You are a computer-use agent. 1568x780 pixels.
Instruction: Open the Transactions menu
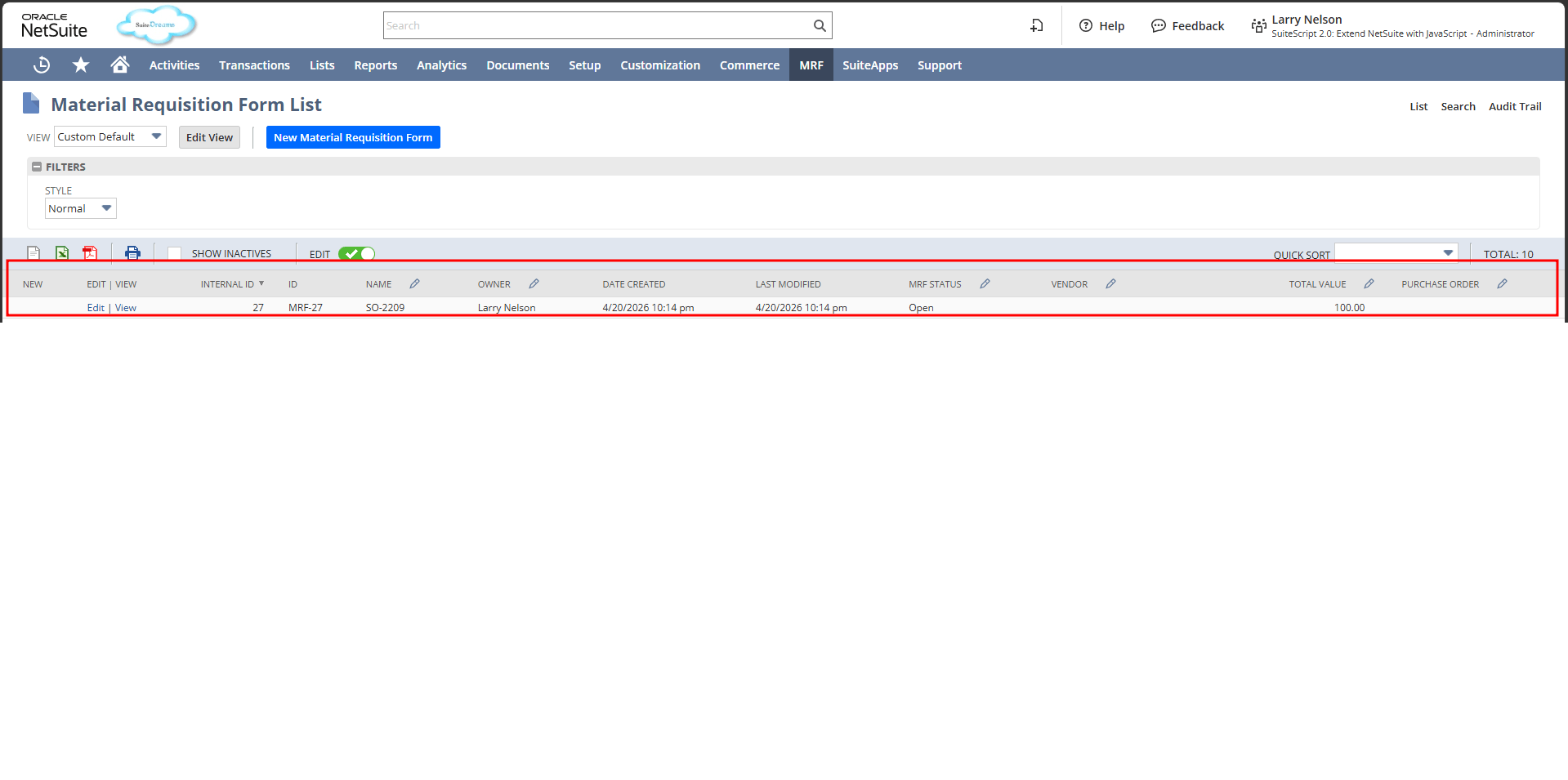(x=254, y=65)
